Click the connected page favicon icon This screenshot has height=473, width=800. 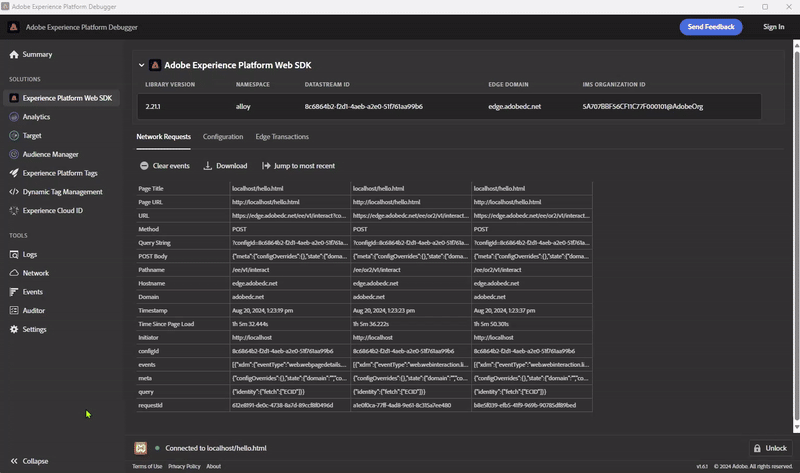point(141,448)
